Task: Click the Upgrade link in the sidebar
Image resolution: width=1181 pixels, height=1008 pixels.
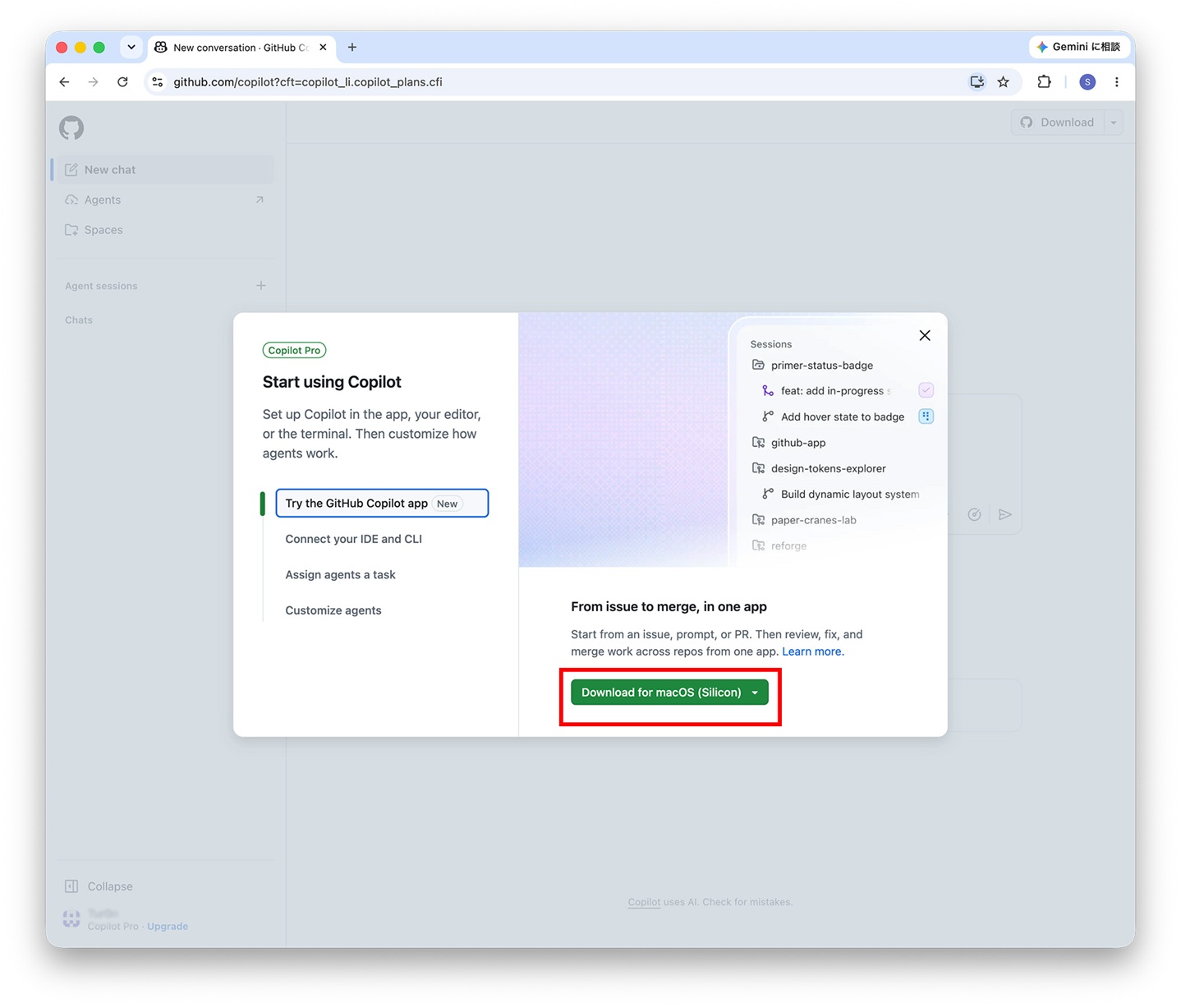Action: [x=168, y=927]
